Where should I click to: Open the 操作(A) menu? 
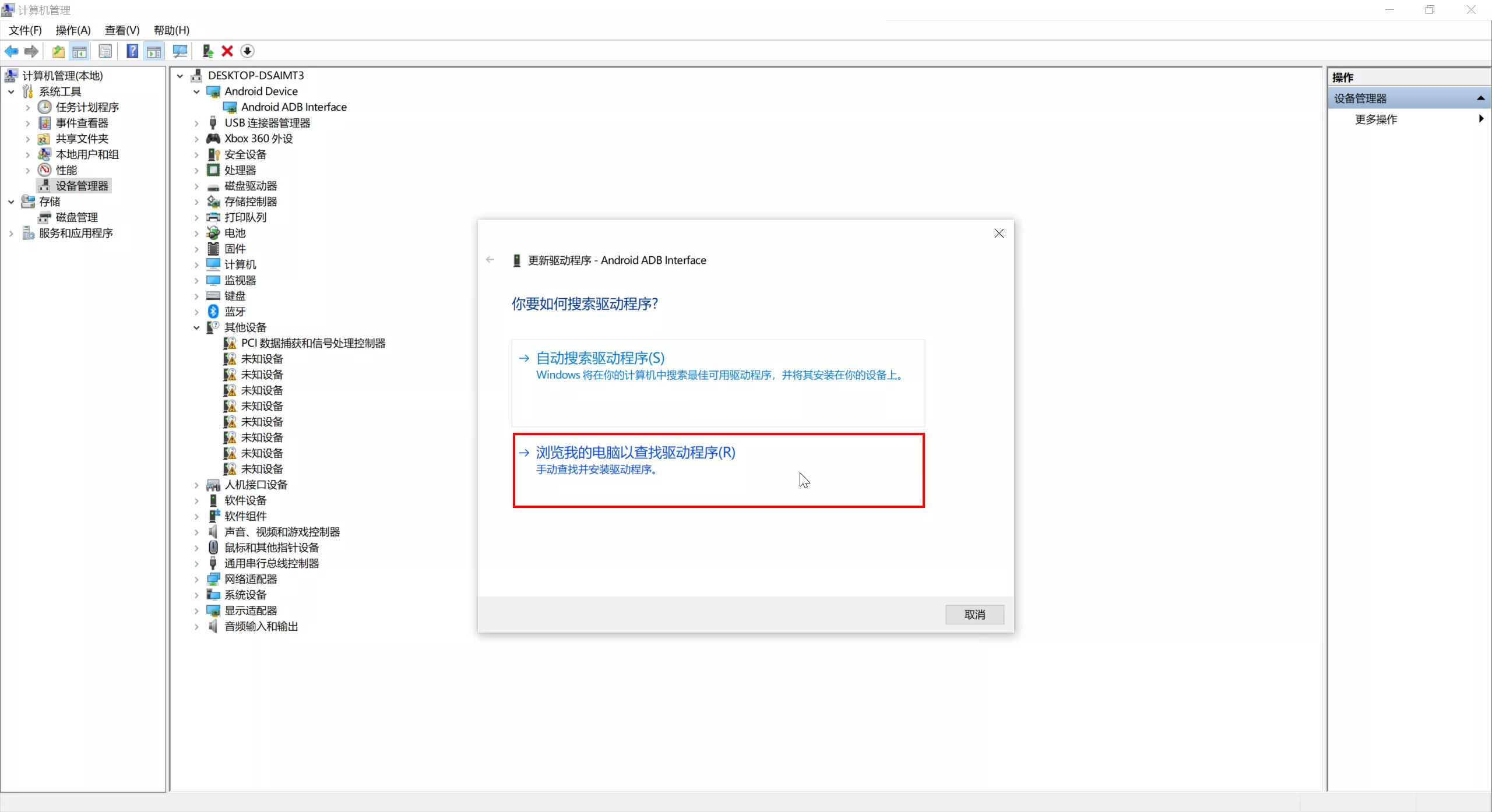(x=73, y=30)
